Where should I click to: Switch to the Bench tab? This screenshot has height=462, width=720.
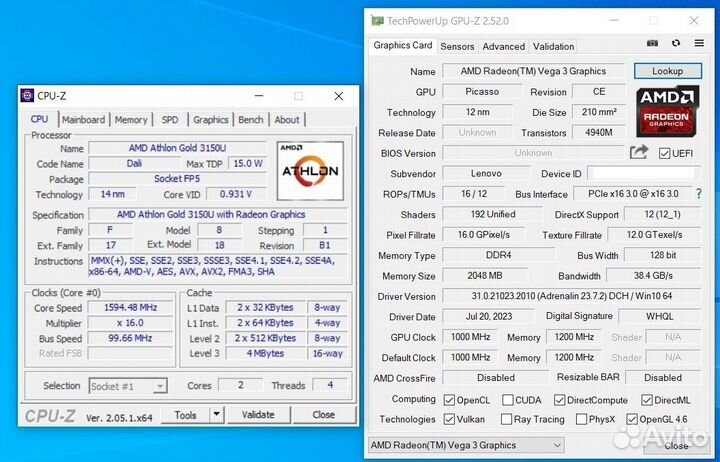point(251,119)
